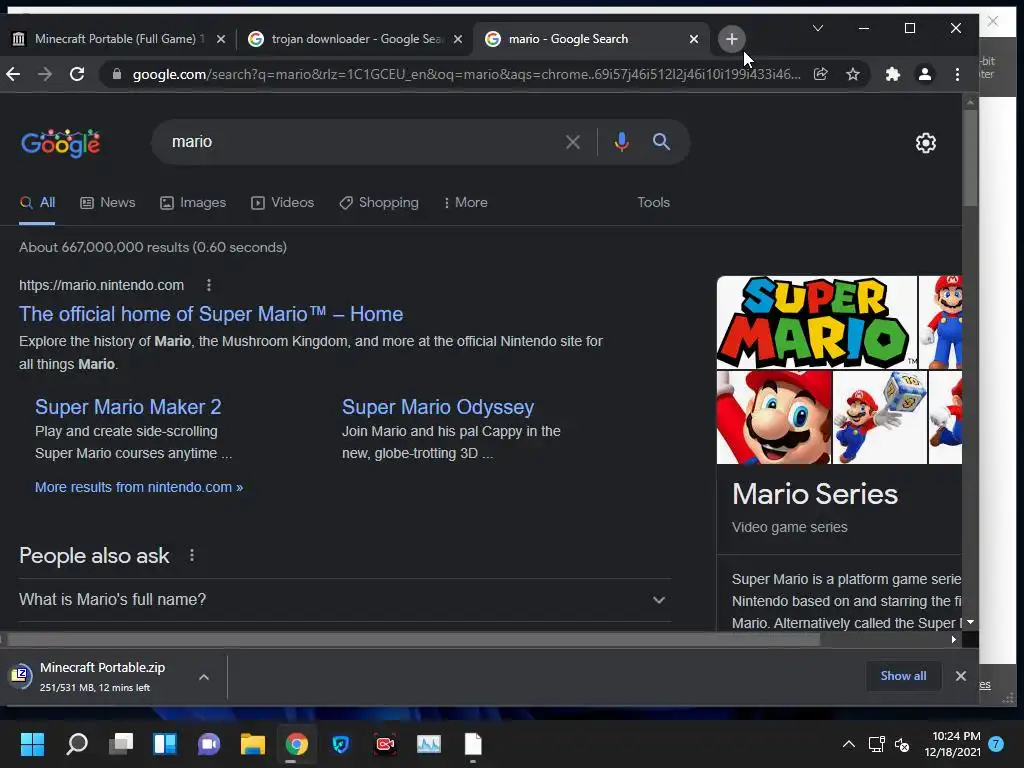1024x768 pixels.
Task: Open options for nintendo.com result
Action: [208, 285]
